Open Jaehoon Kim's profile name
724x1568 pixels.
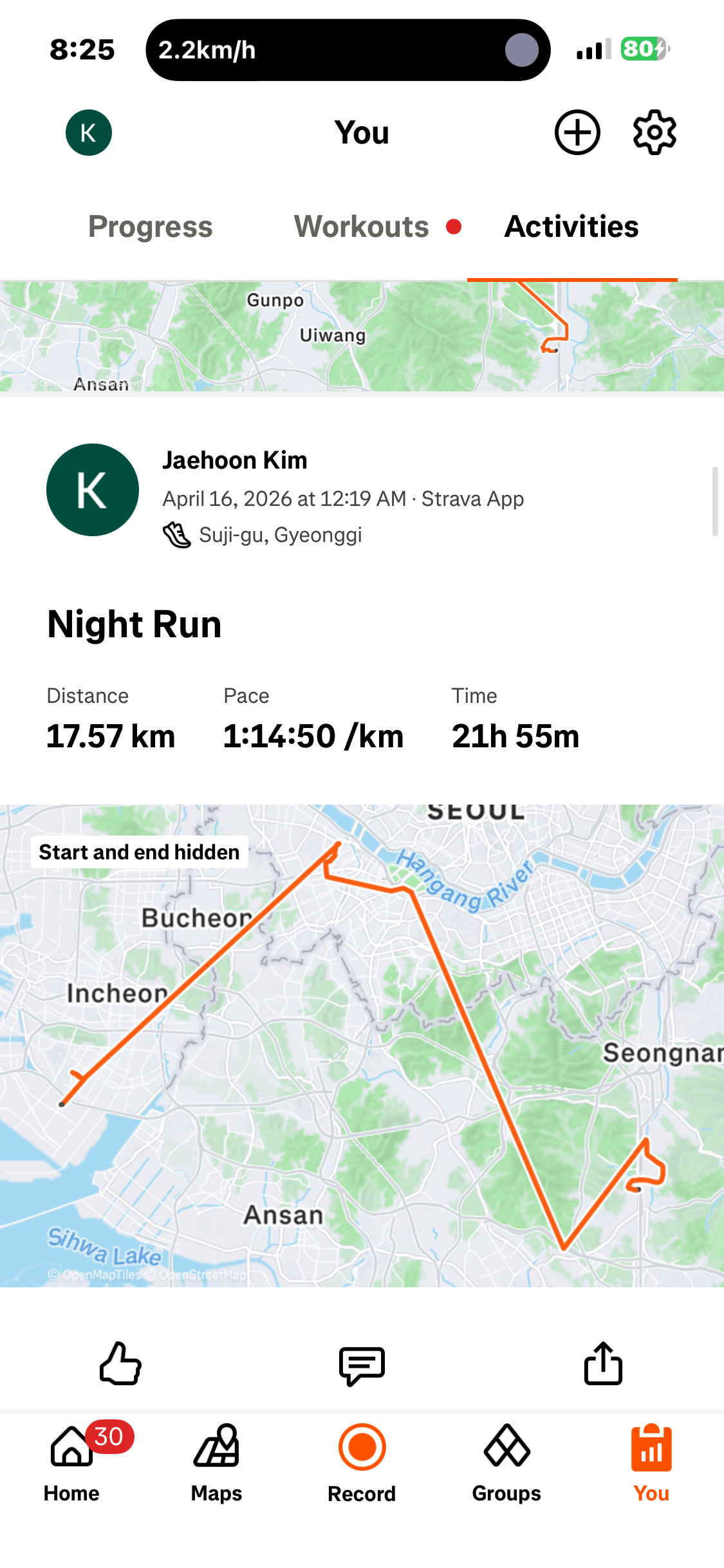pos(235,460)
